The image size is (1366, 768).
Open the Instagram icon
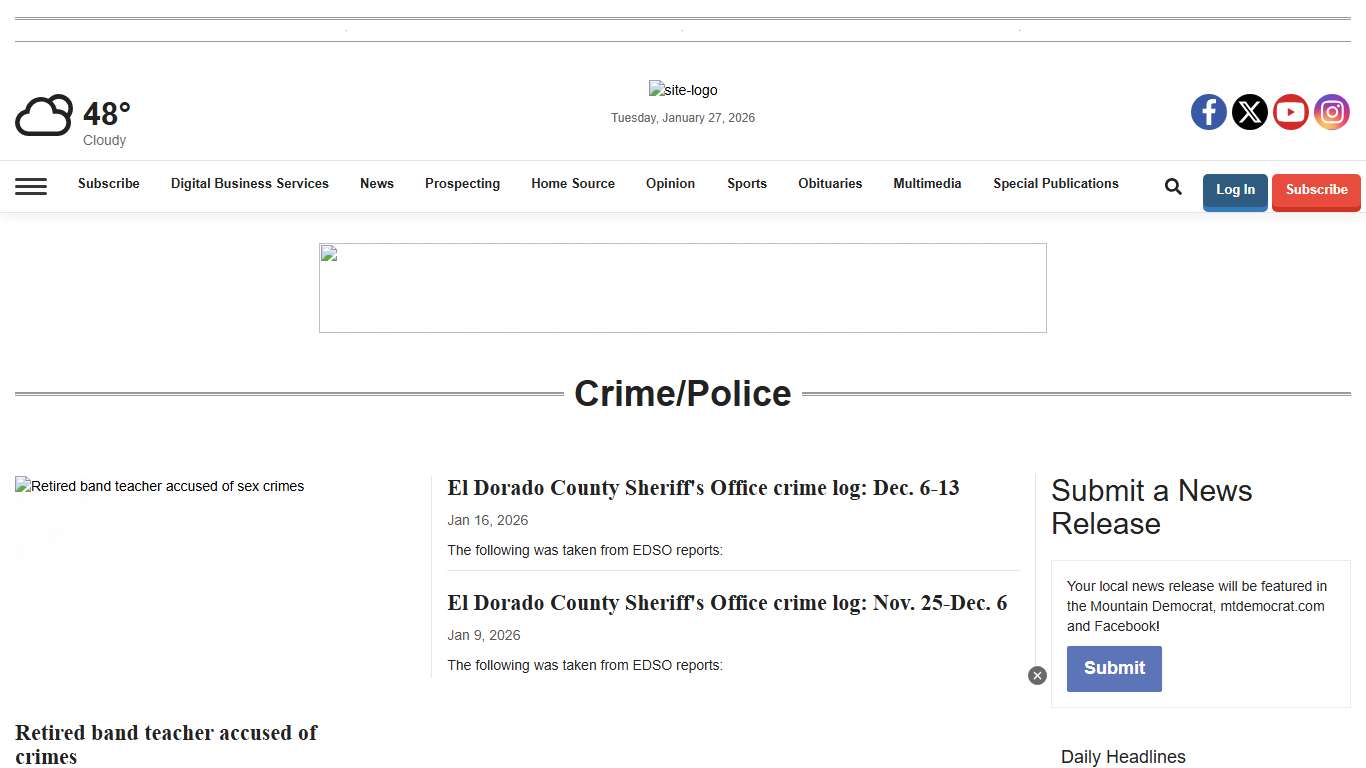[x=1331, y=111]
